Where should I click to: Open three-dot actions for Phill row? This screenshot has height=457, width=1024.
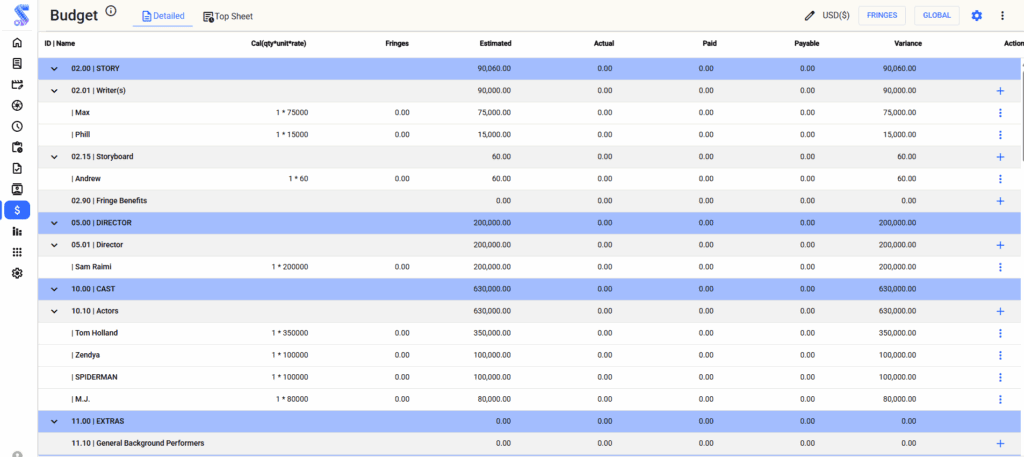[x=1000, y=135]
